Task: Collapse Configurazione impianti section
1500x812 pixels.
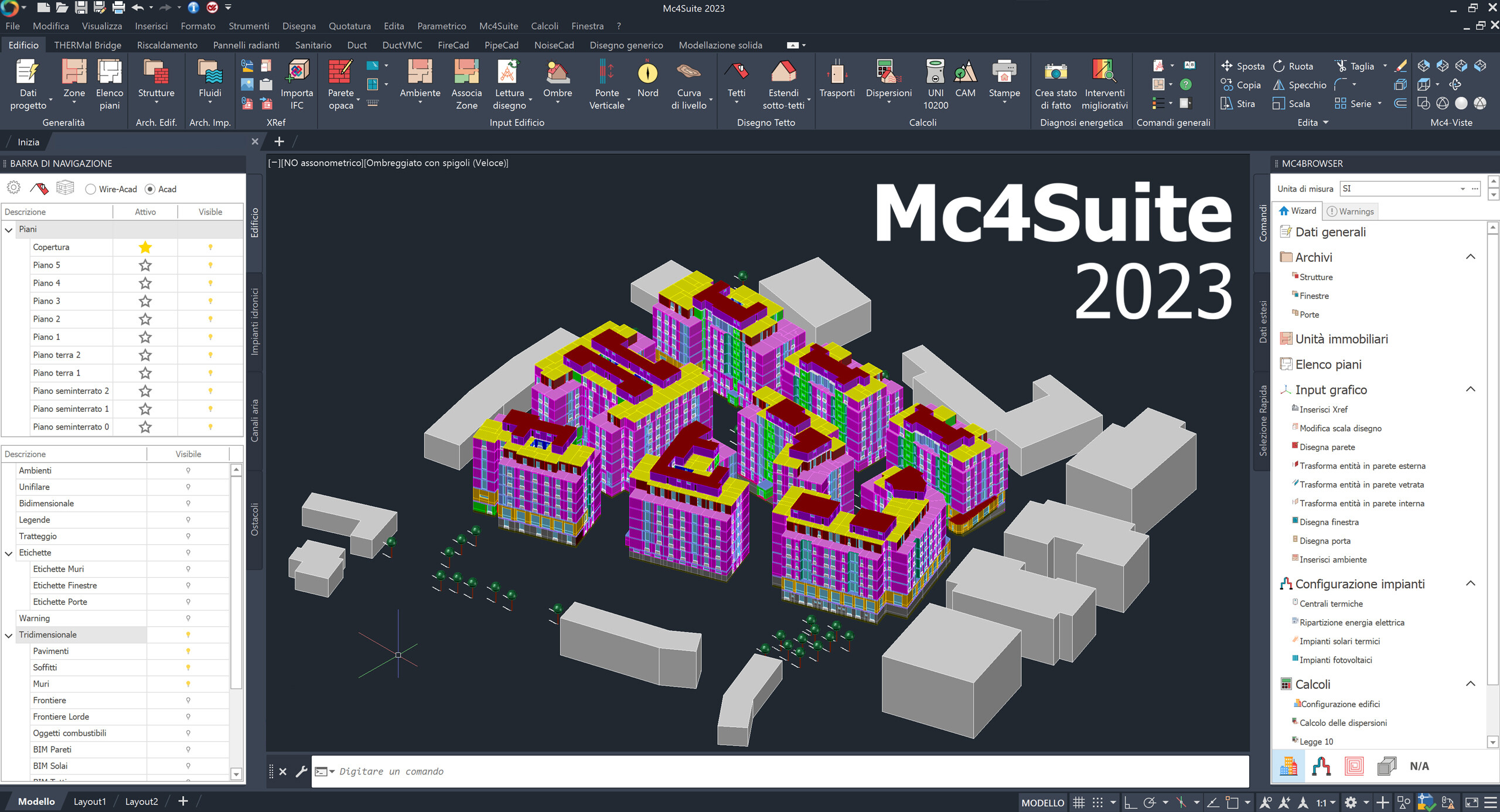Action: tap(1470, 584)
